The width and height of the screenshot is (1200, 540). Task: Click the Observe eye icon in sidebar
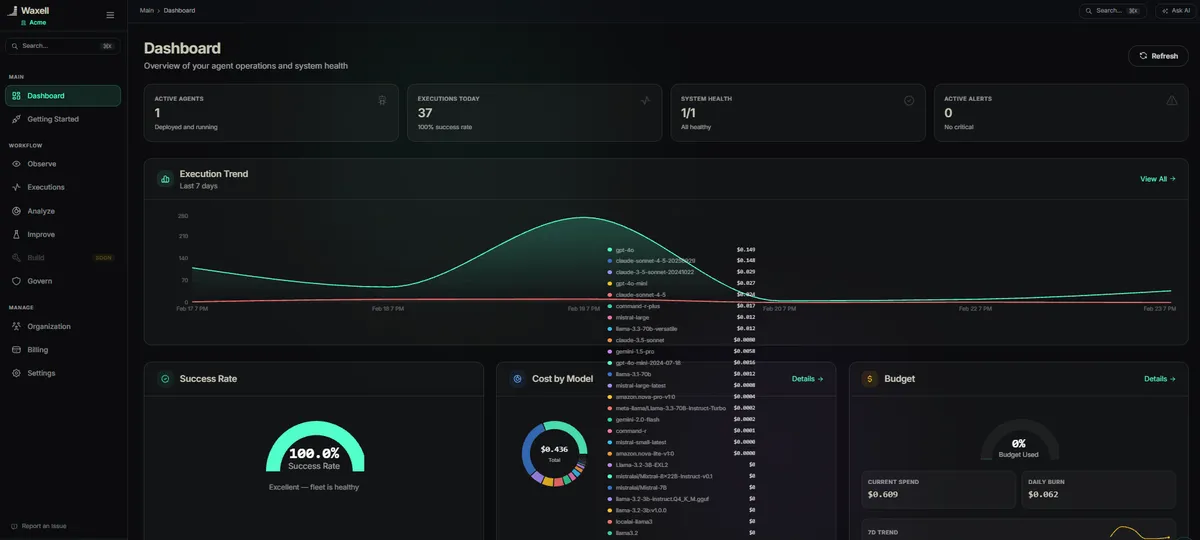pos(16,164)
